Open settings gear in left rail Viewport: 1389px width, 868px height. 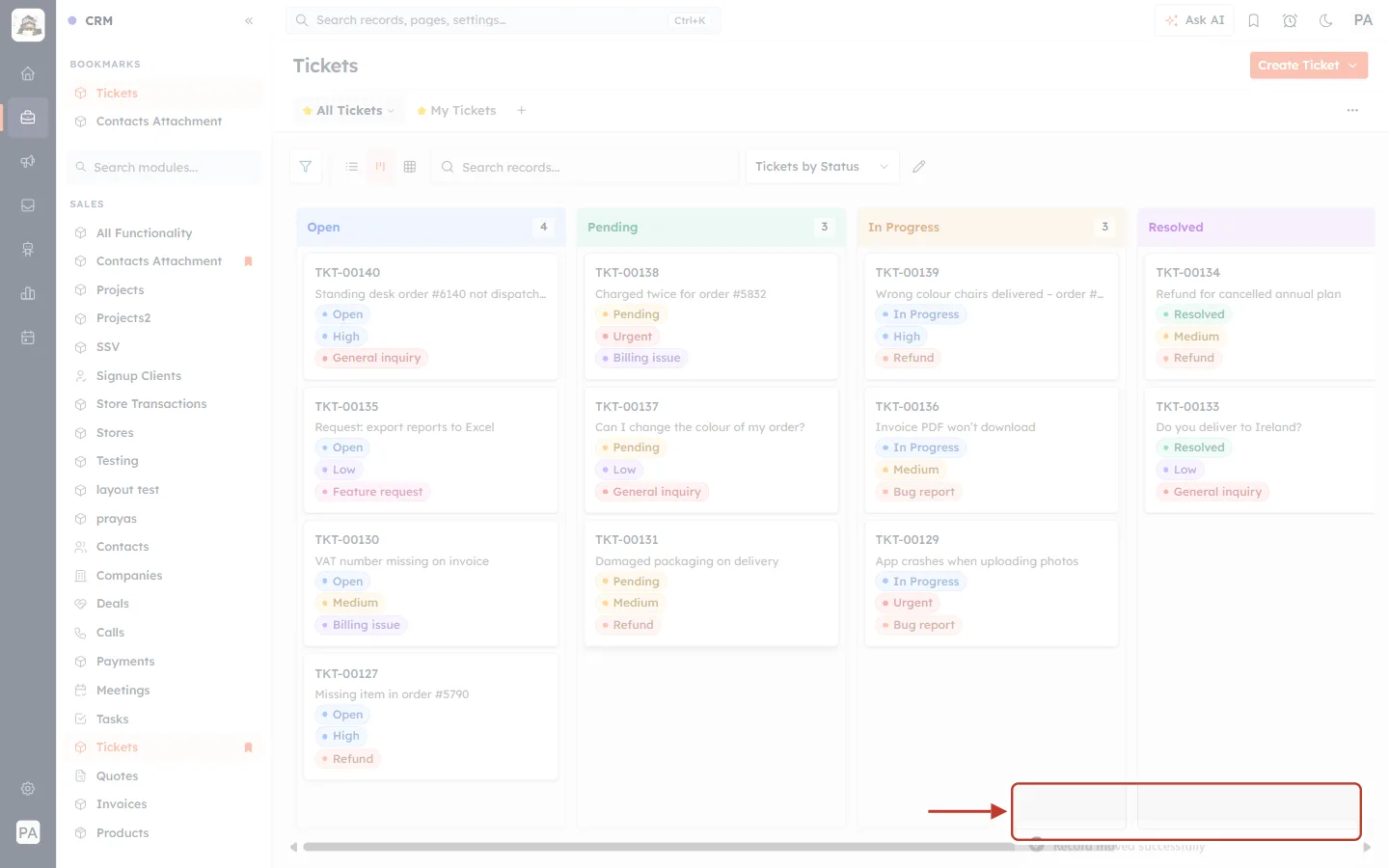pos(28,789)
